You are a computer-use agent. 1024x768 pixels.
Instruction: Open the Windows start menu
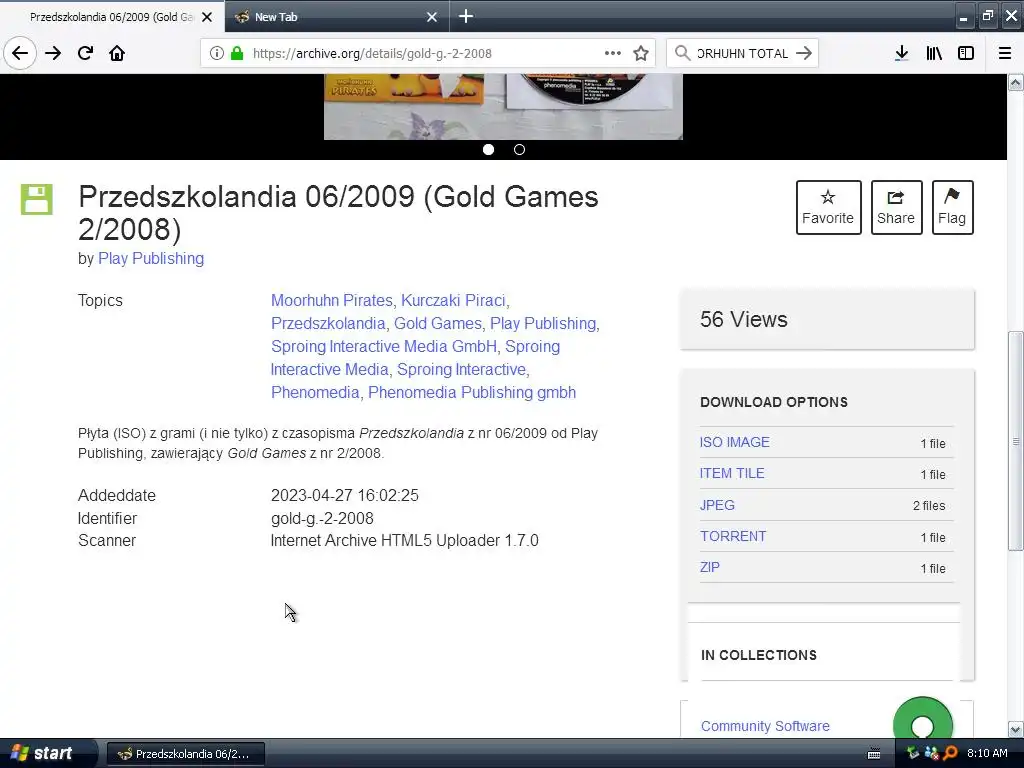47,754
